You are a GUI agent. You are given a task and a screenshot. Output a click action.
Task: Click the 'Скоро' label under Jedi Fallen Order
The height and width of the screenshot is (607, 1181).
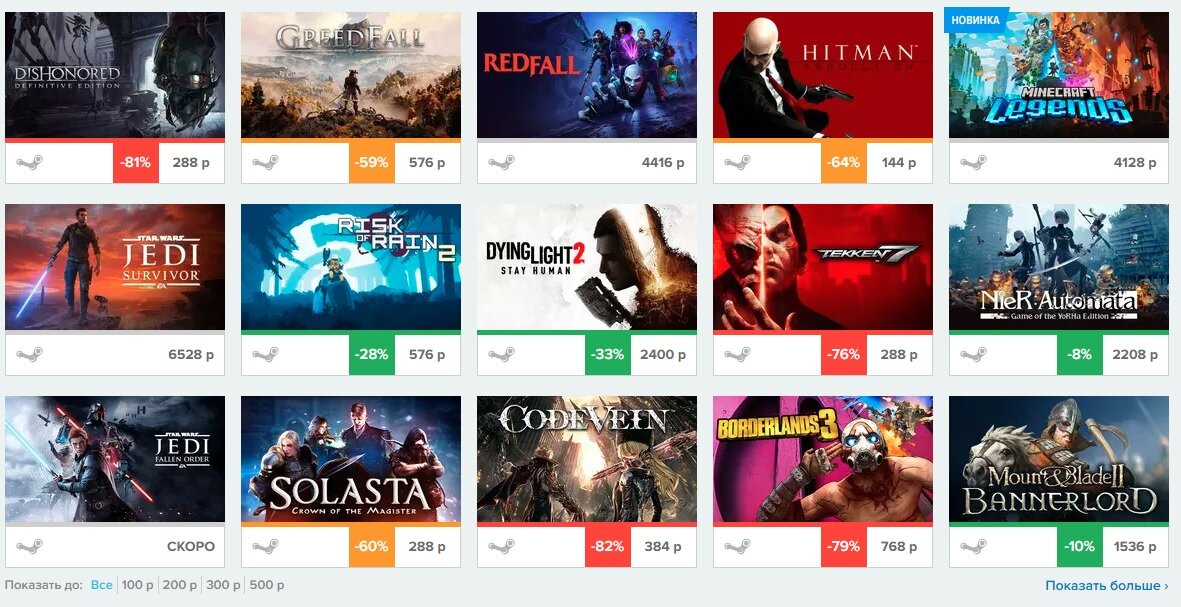[x=191, y=547]
